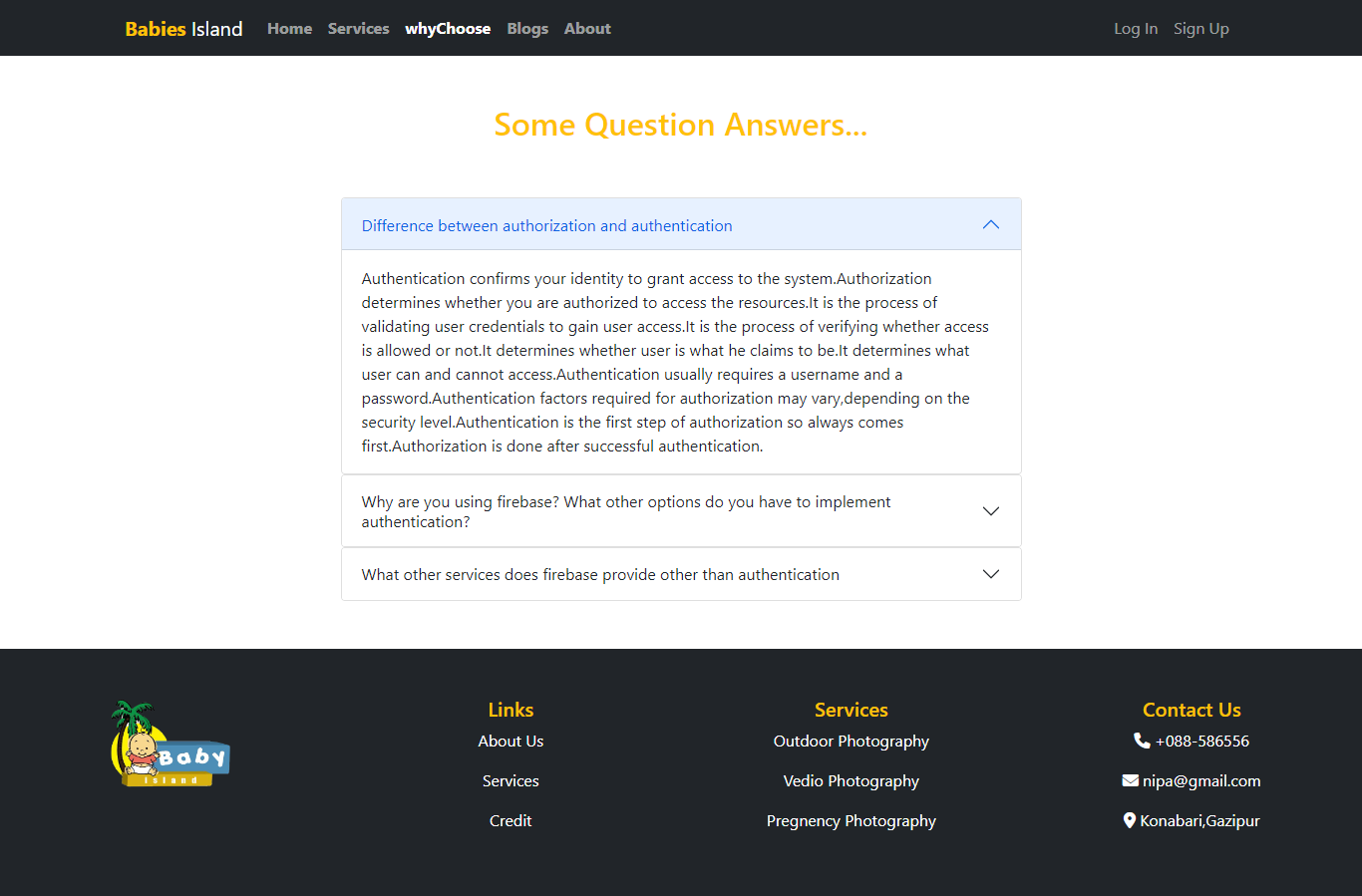1362x896 pixels.
Task: Click the phone icon in Contact Us
Action: (1142, 741)
